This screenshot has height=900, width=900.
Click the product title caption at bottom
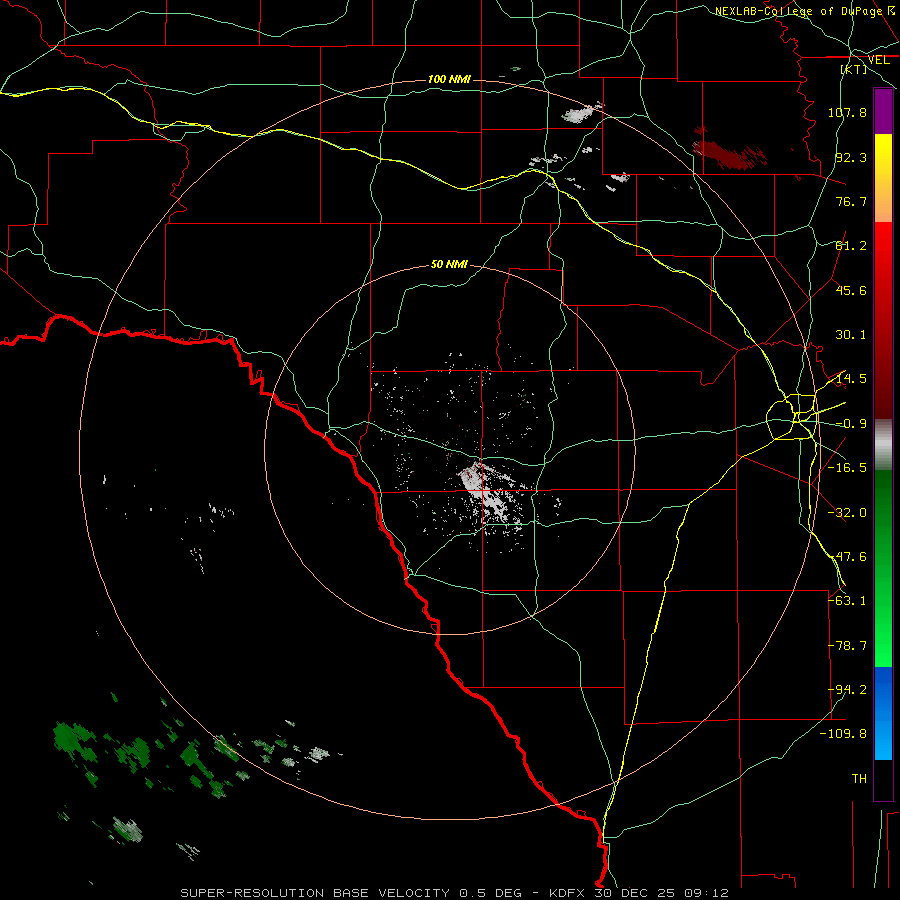tap(455, 893)
